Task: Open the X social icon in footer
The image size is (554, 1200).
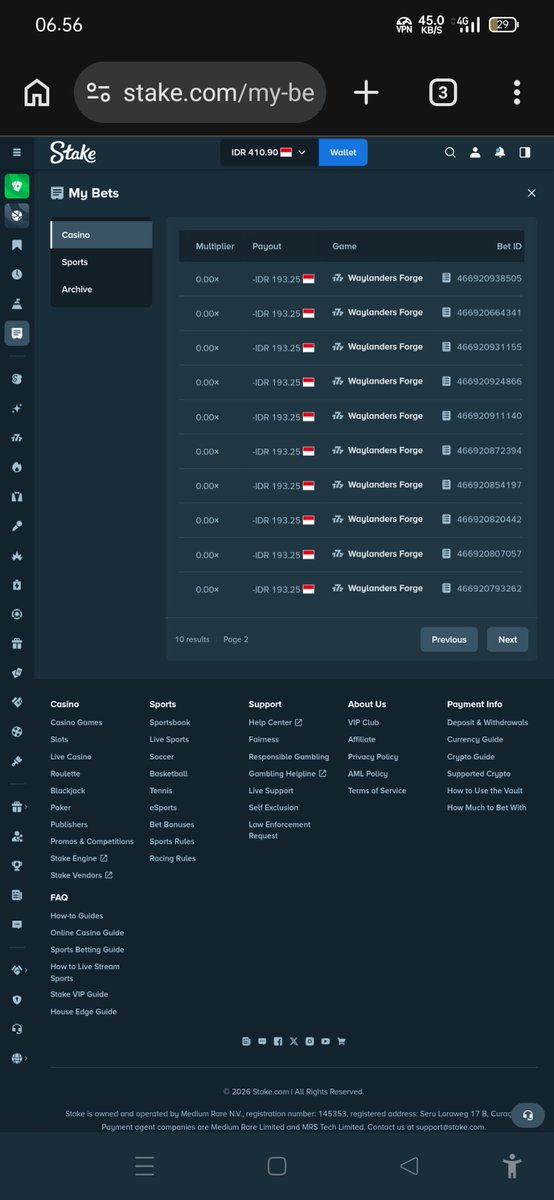Action: [293, 1041]
